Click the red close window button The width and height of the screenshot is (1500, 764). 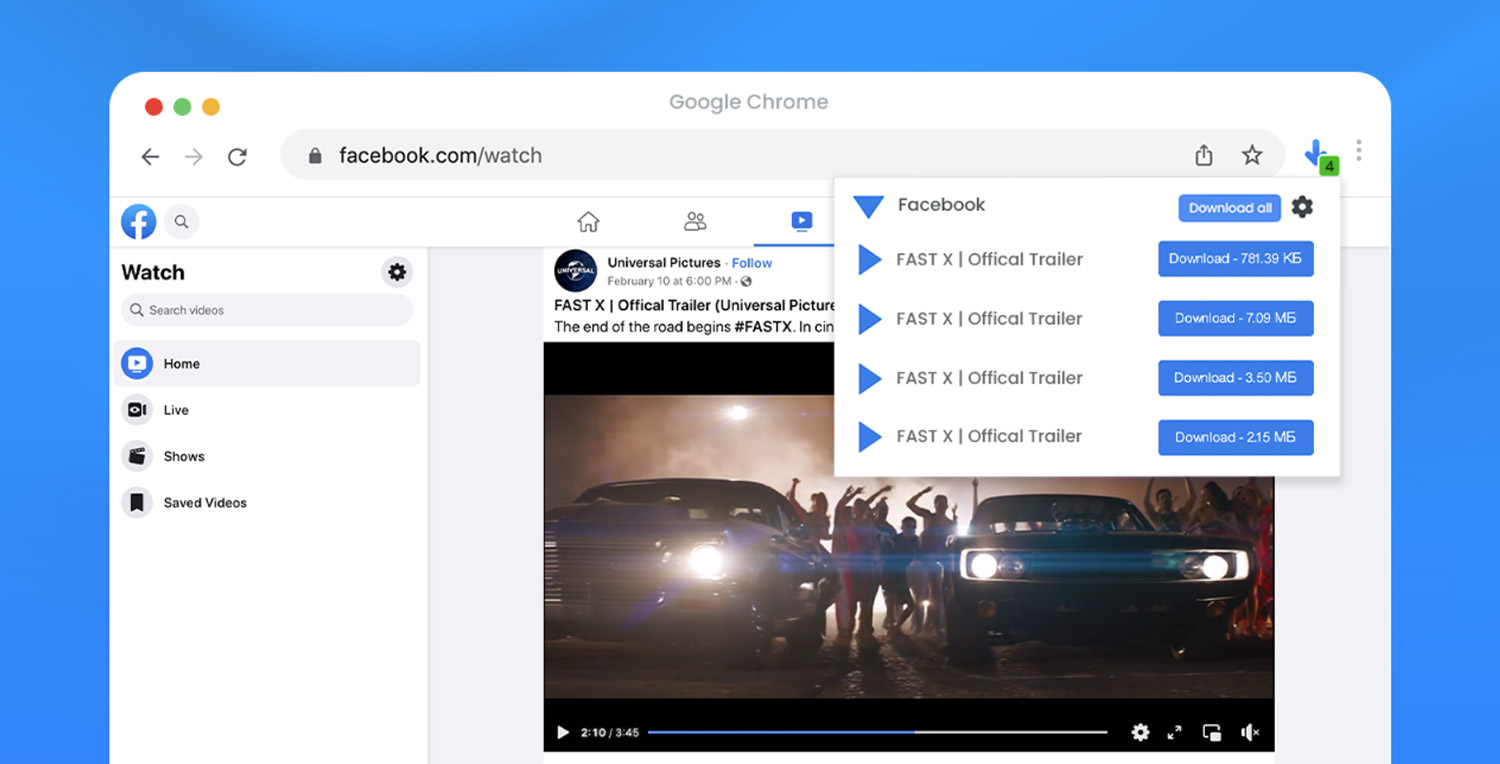pyautogui.click(x=153, y=107)
